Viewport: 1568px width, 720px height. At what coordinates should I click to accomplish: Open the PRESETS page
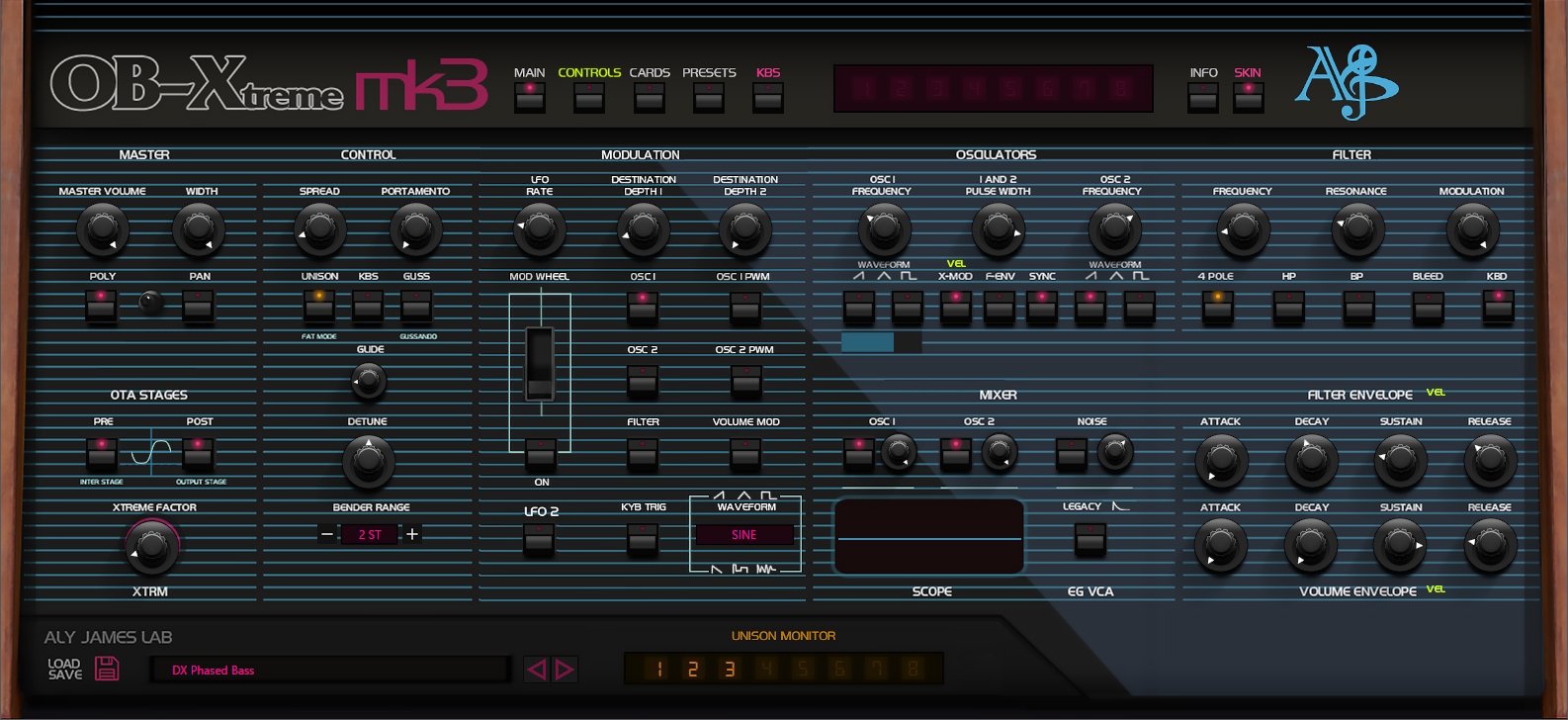709,97
